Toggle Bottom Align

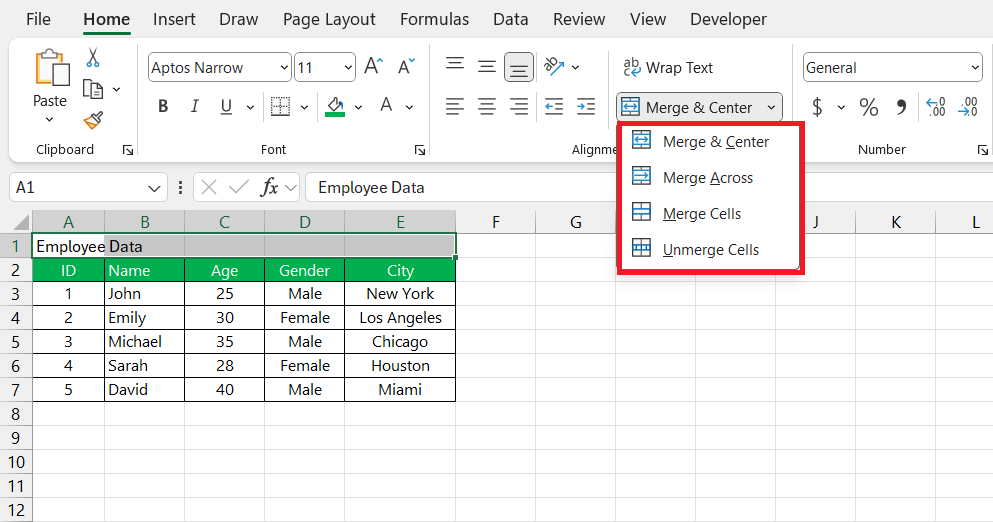pos(519,67)
